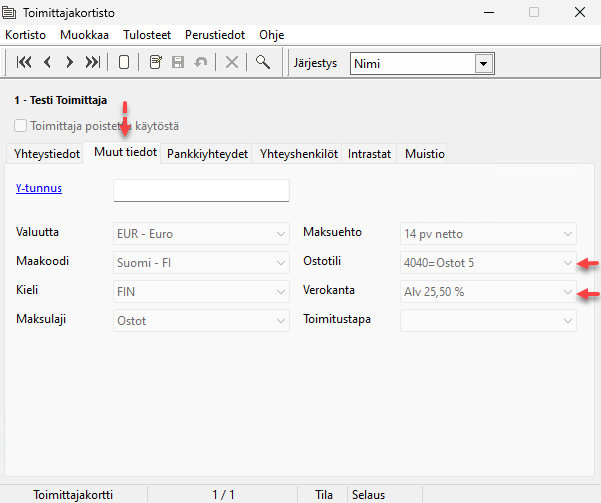The image size is (601, 503).
Task: Click the Maksulaji field label
Action: [41, 319]
